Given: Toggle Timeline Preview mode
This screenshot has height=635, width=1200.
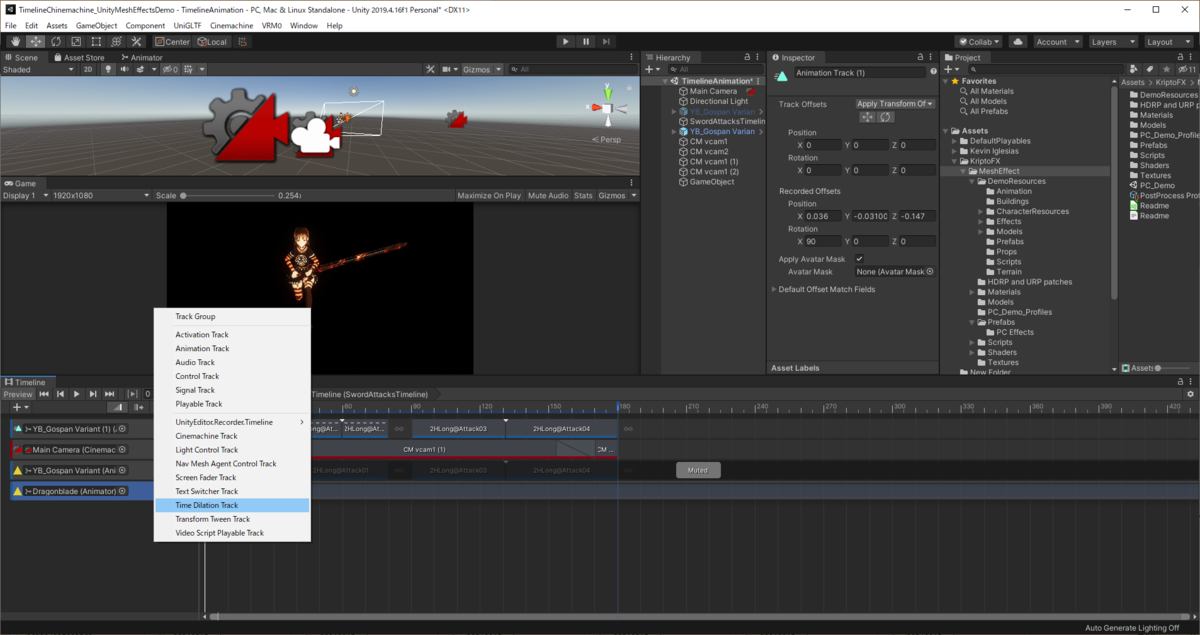Looking at the screenshot, I should (18, 394).
